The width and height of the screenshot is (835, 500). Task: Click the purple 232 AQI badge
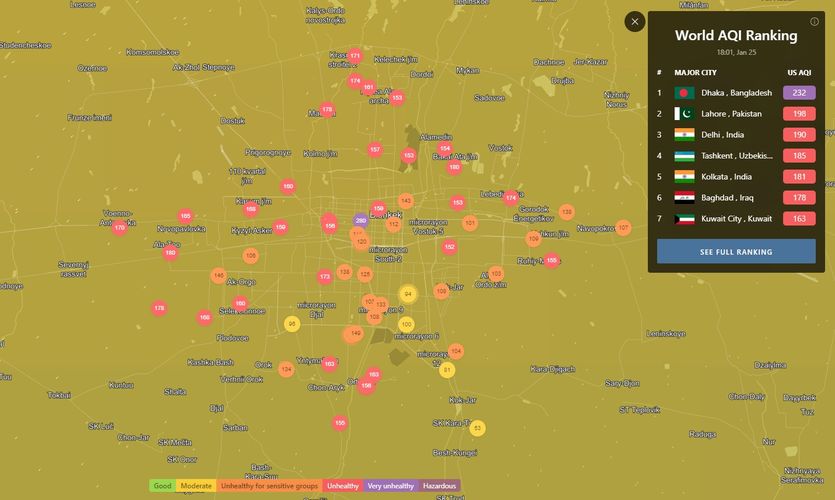click(798, 93)
